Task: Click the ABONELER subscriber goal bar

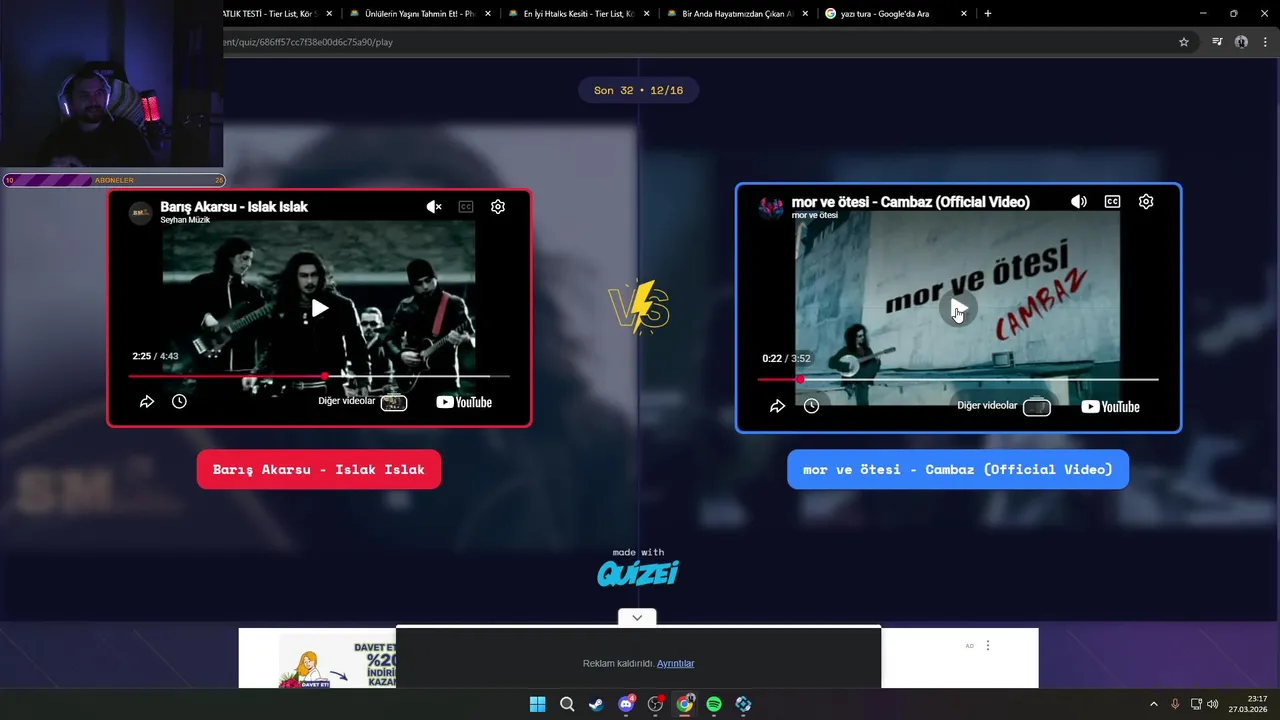Action: pos(113,180)
